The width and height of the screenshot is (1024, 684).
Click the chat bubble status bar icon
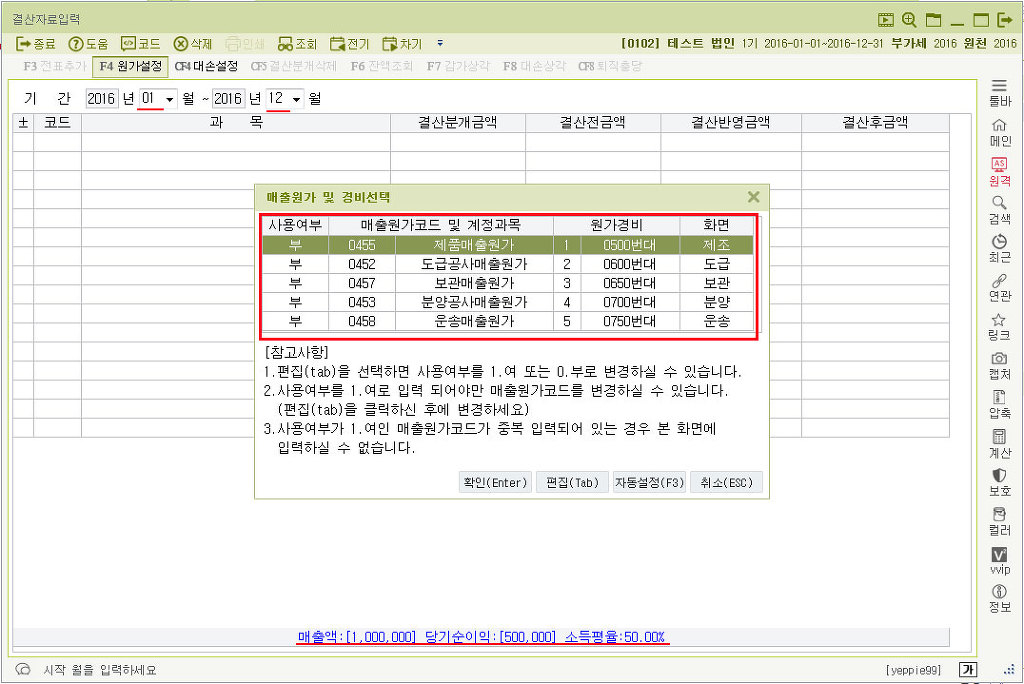pos(23,670)
